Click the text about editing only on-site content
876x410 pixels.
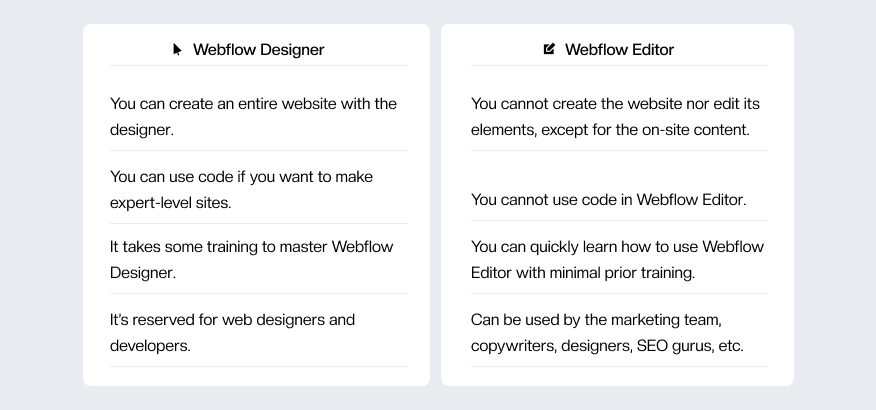tap(615, 117)
